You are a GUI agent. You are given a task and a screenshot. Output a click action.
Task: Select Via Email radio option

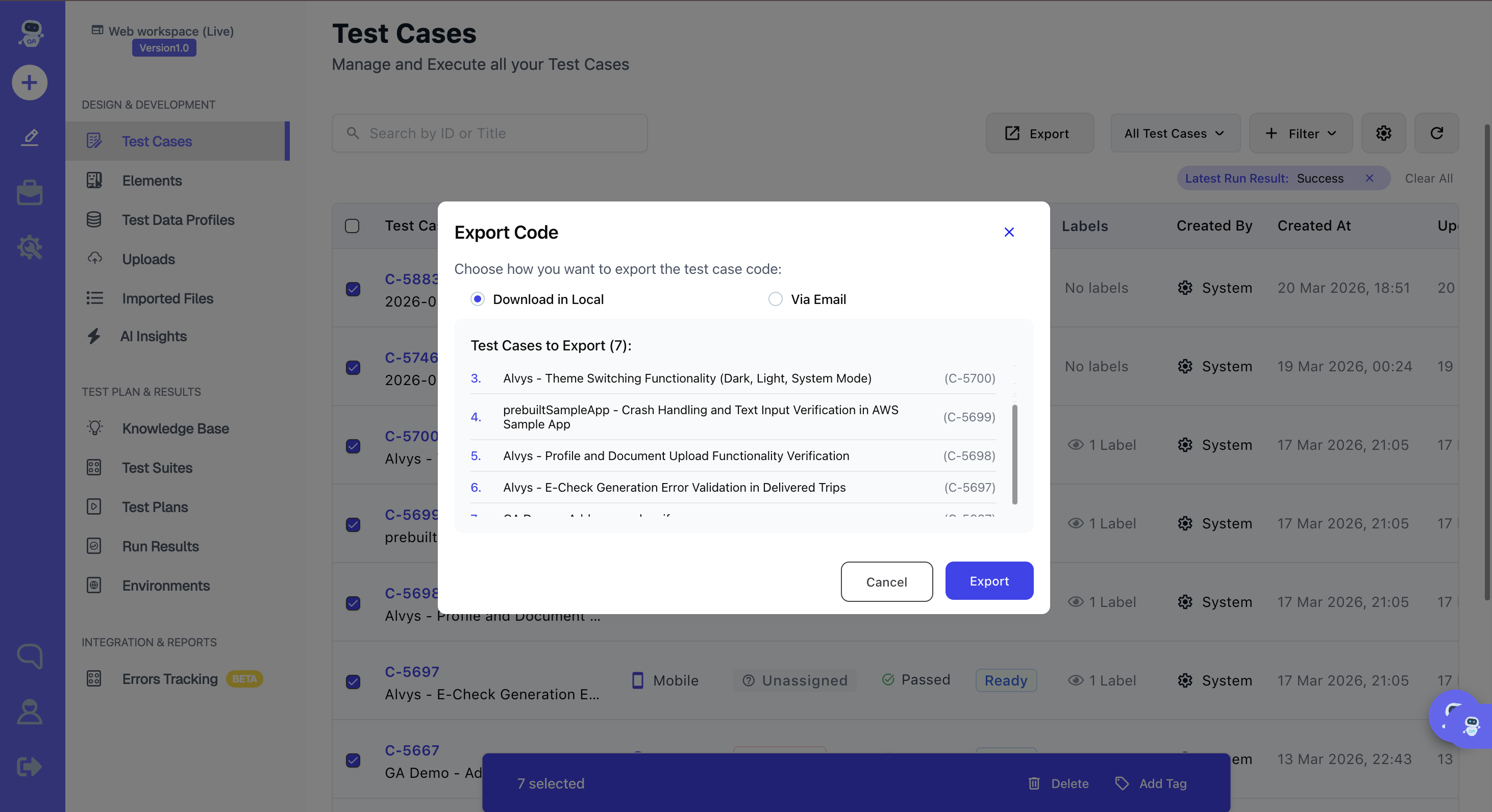tap(775, 299)
